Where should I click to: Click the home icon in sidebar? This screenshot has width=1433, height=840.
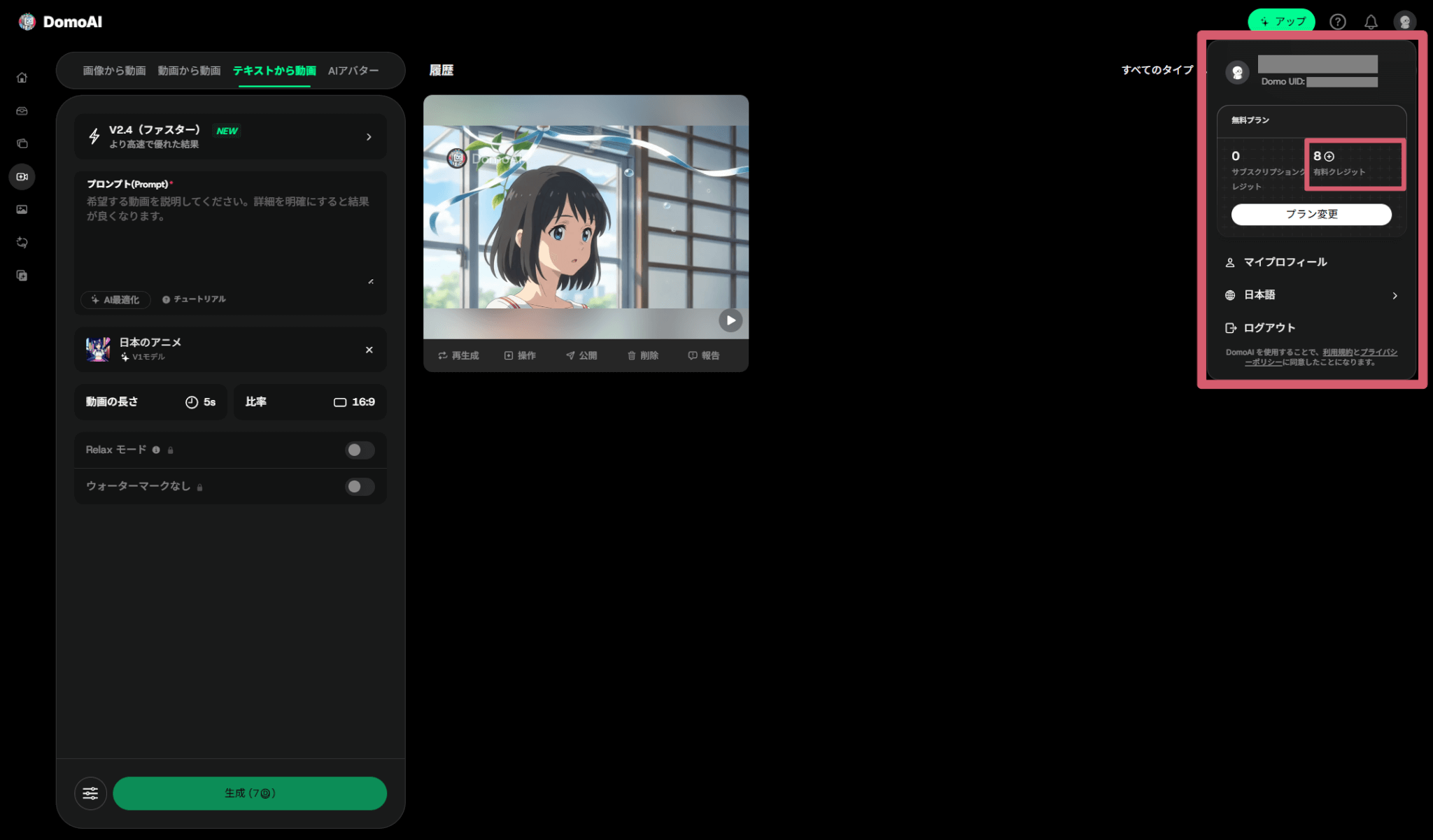pos(22,78)
